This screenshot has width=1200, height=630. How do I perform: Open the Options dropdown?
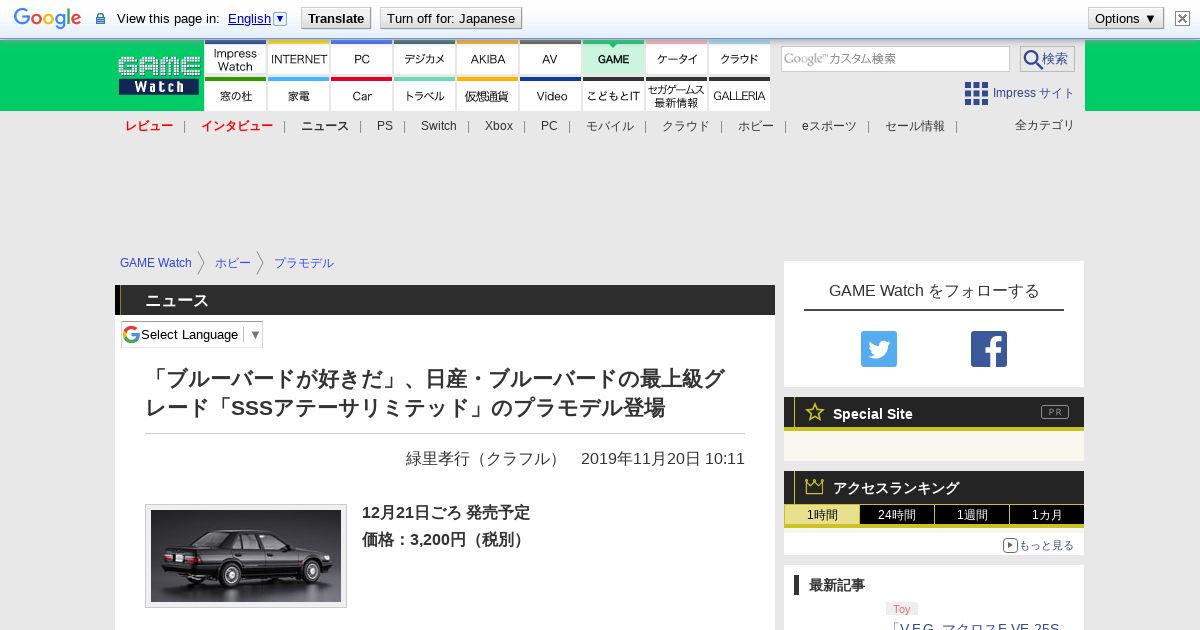coord(1125,18)
